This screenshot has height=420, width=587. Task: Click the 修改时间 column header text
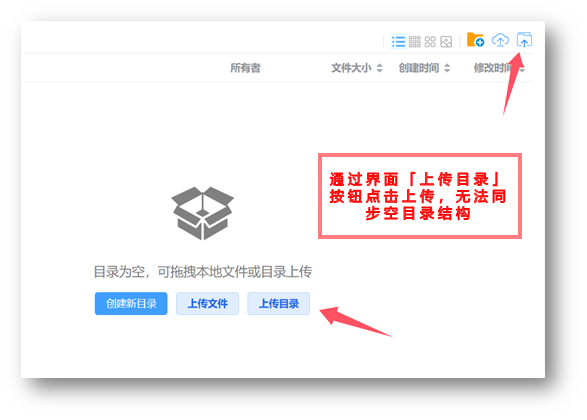(x=493, y=68)
